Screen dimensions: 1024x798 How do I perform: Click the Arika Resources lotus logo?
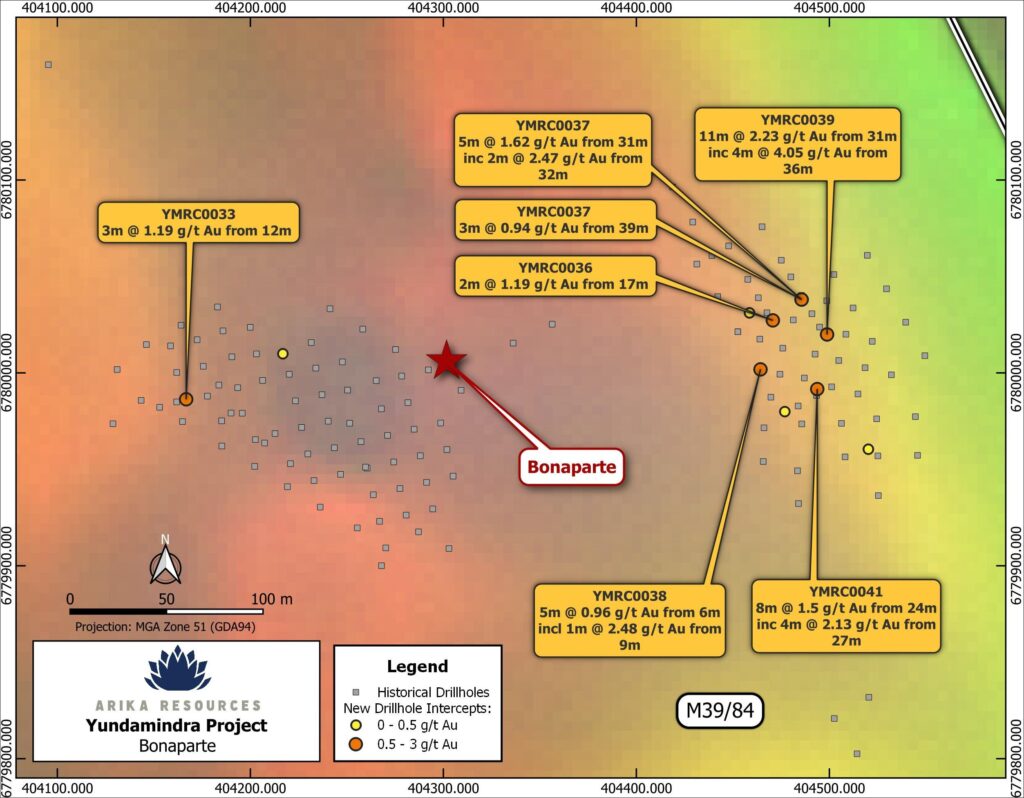pyautogui.click(x=177, y=669)
